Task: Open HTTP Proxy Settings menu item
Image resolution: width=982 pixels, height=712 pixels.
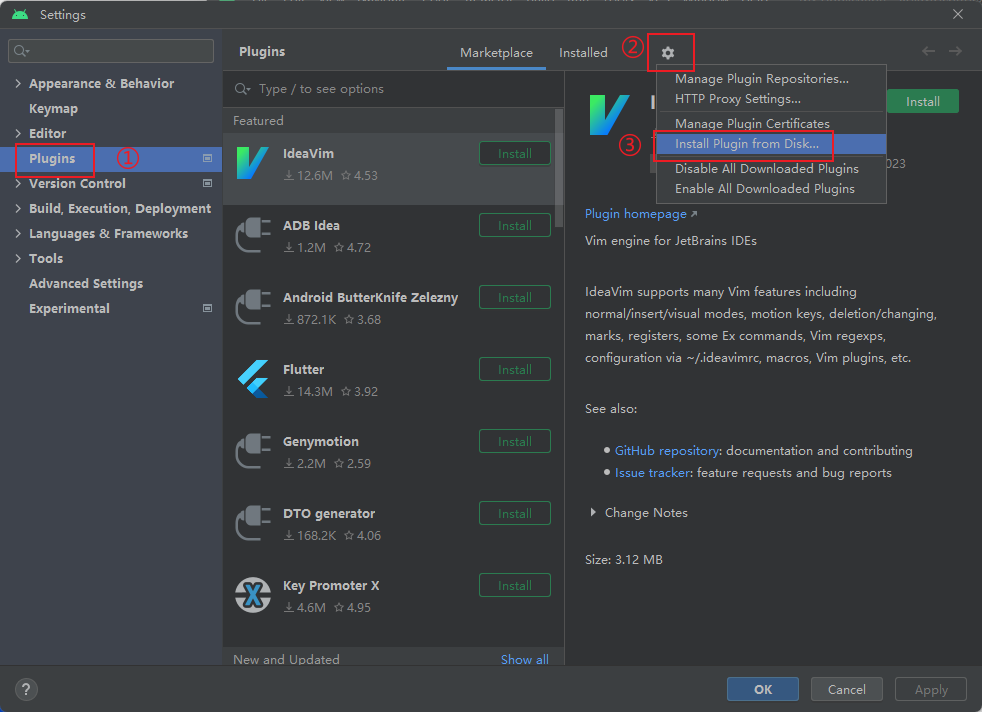Action: tap(771, 99)
